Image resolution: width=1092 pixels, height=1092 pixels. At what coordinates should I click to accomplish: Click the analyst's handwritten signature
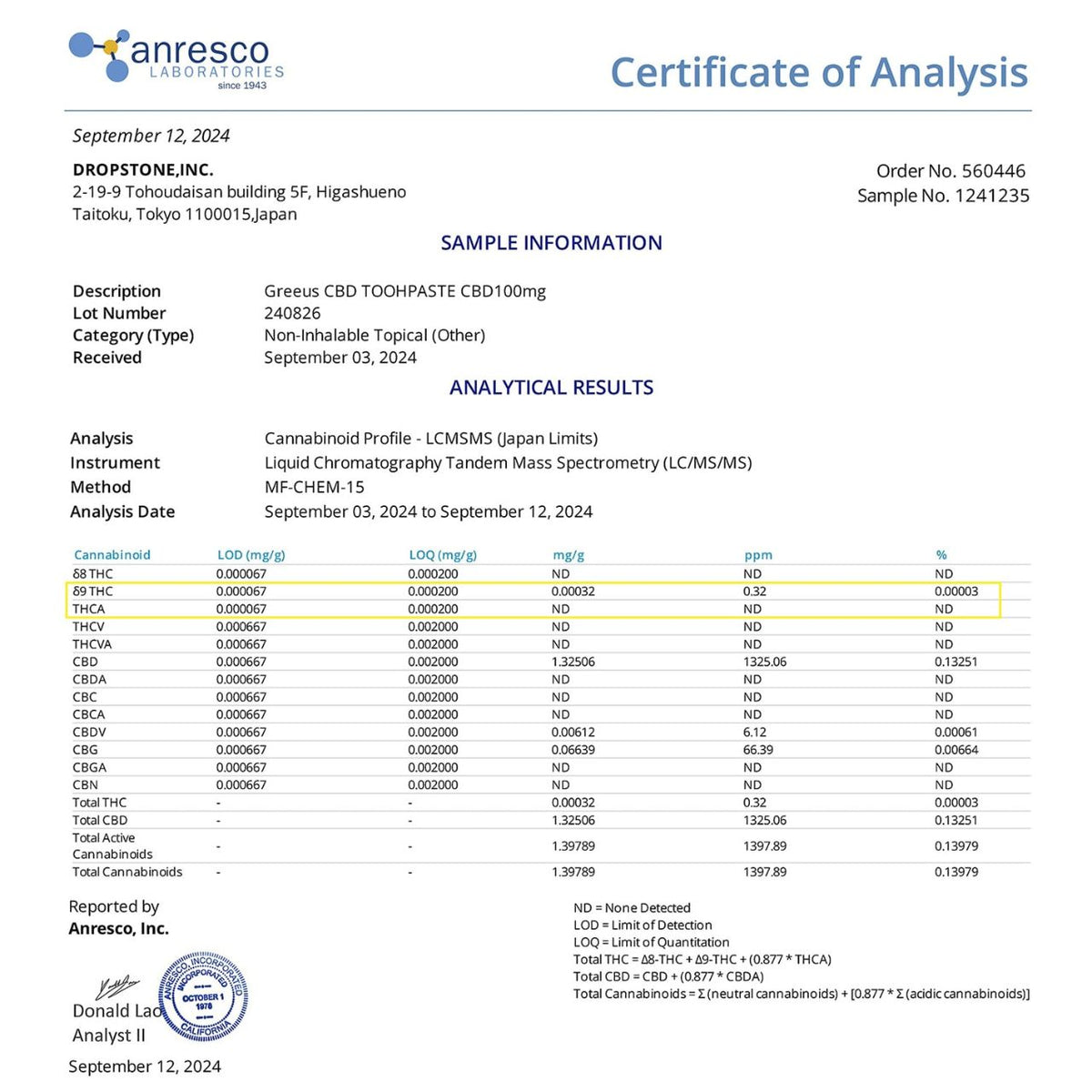pos(117,986)
